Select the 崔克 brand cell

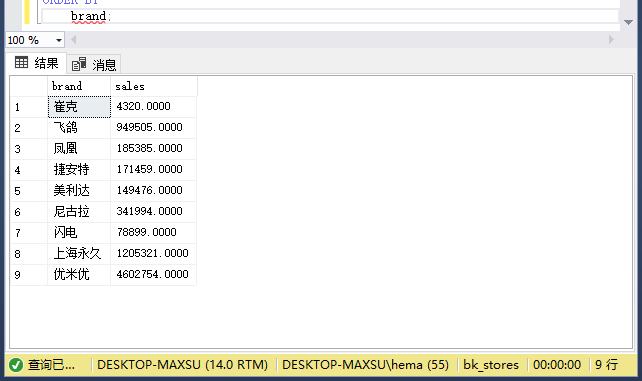[79, 107]
